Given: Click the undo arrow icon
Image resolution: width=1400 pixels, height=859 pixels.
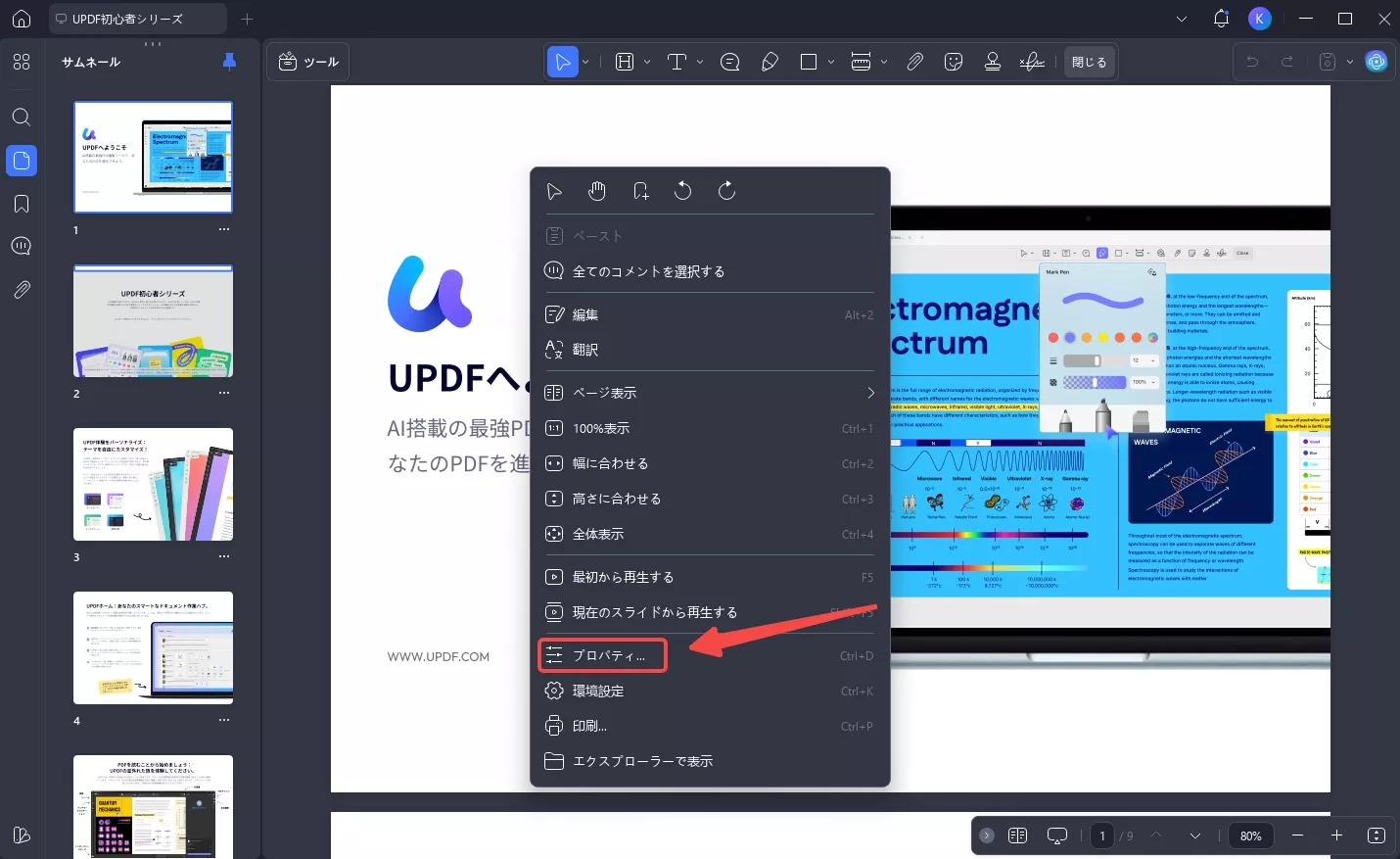Looking at the screenshot, I should (1252, 62).
